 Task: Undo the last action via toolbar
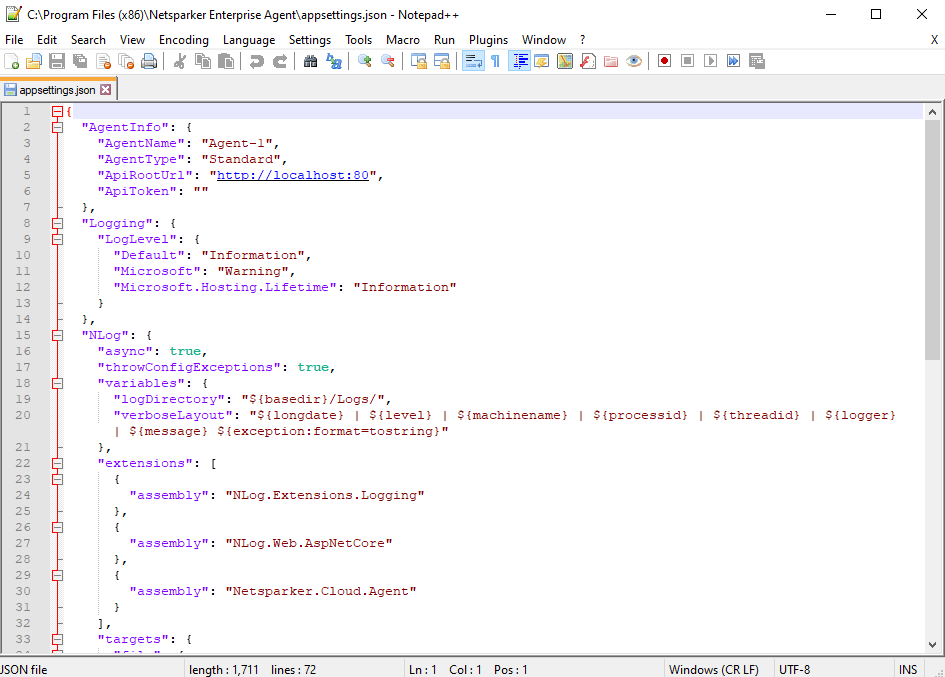click(x=257, y=61)
